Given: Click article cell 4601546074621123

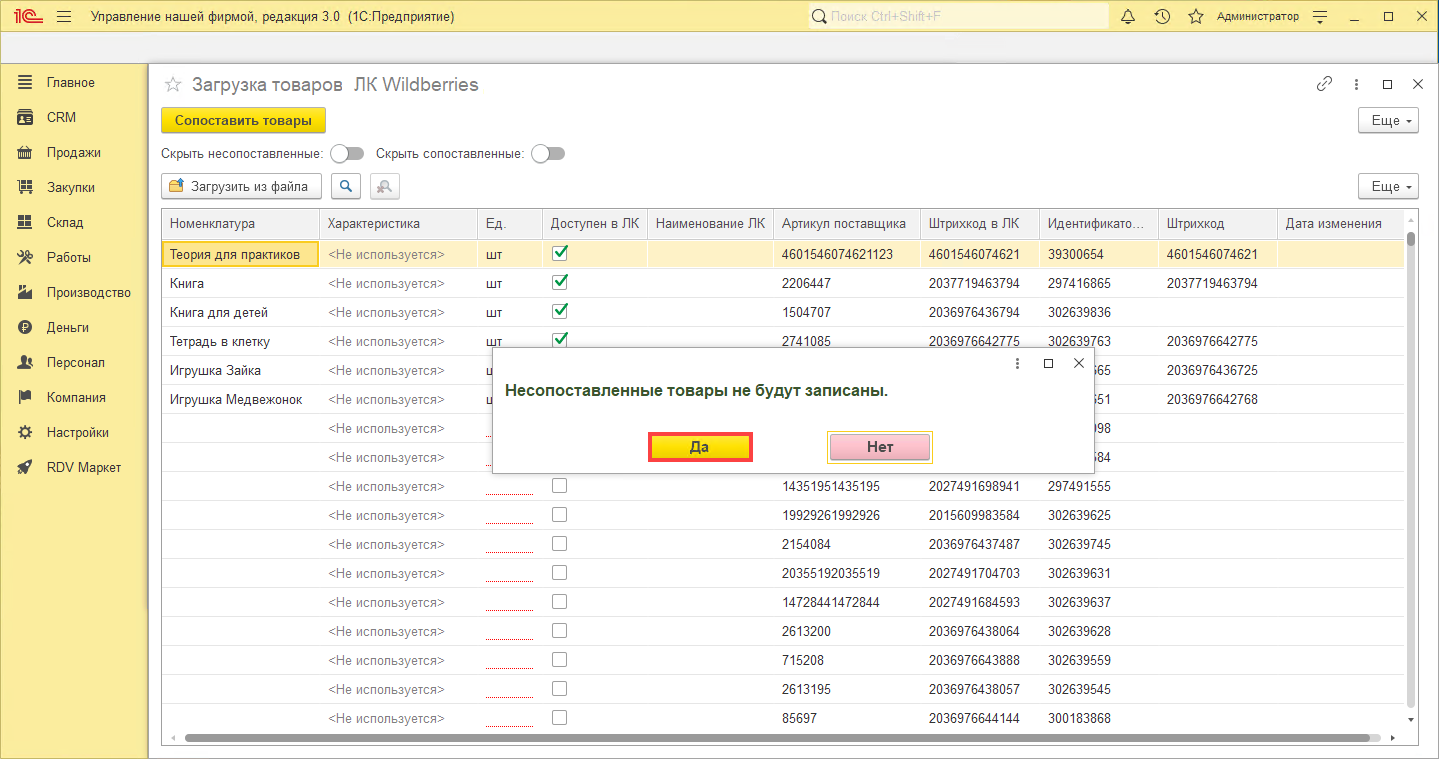Looking at the screenshot, I should pos(847,254).
